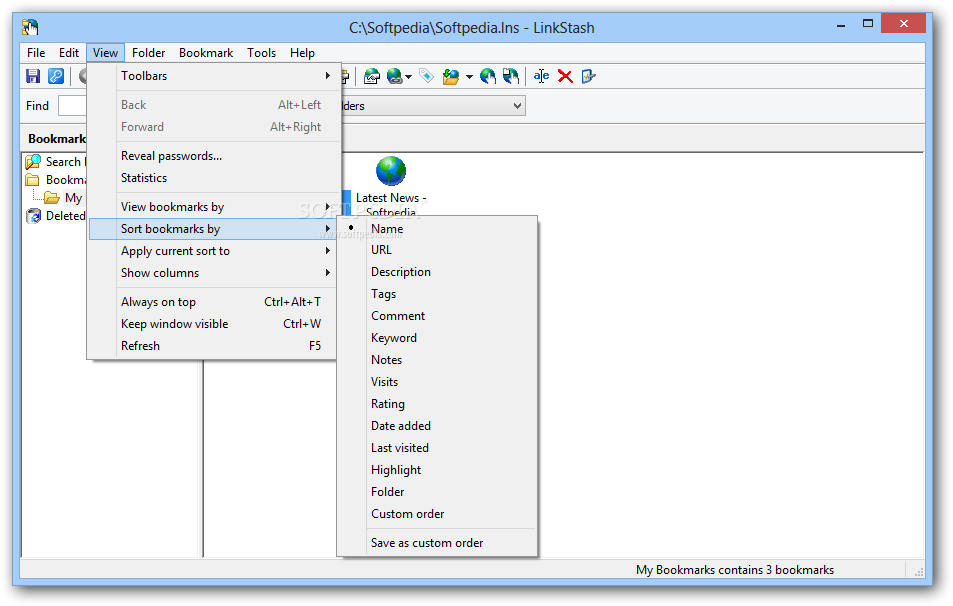Screen dimensions: 953x606
Task: Open the Folder menu
Action: [x=148, y=53]
